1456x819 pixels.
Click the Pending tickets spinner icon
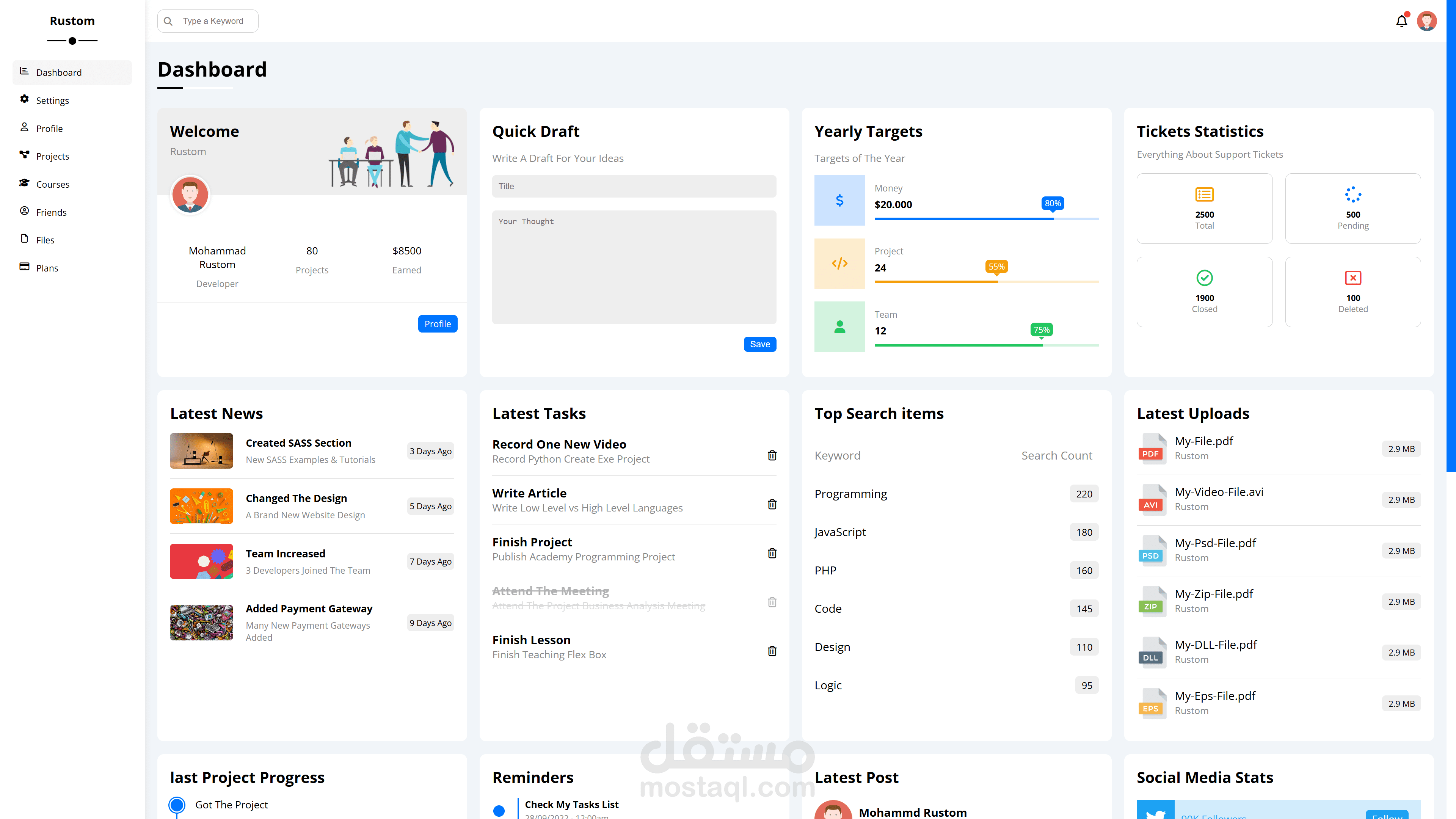[1352, 195]
